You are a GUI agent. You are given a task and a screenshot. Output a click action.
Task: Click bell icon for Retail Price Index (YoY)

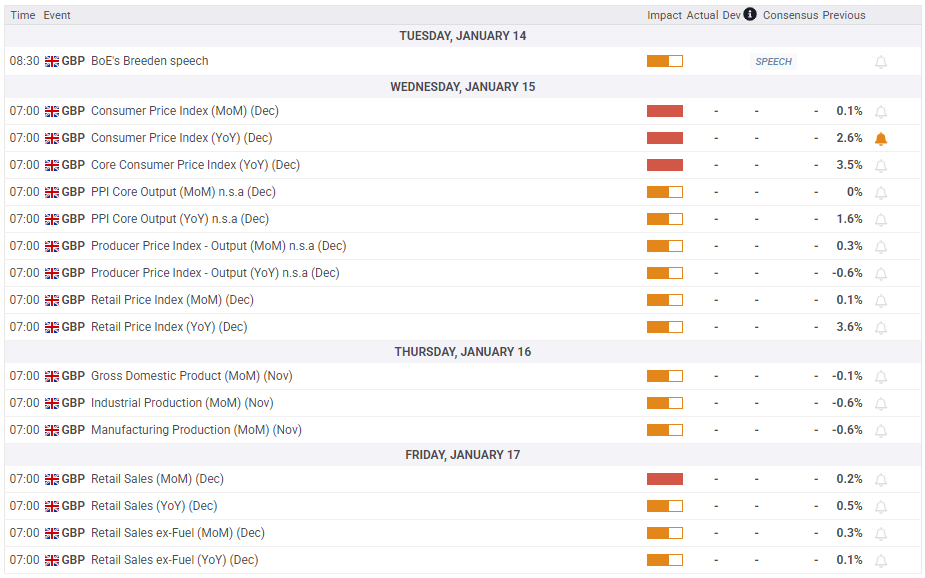tap(881, 327)
